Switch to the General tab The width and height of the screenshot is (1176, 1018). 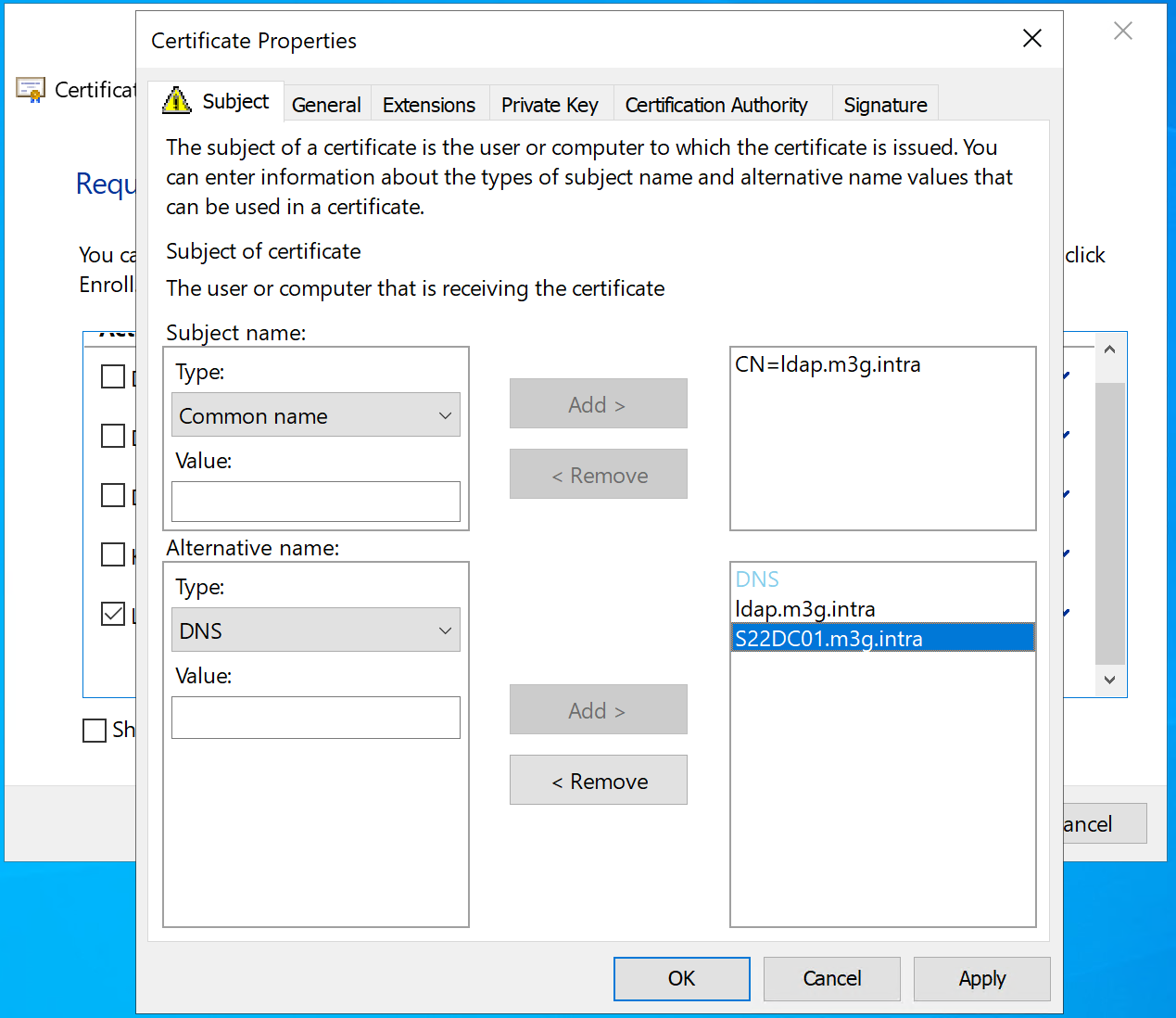click(326, 105)
